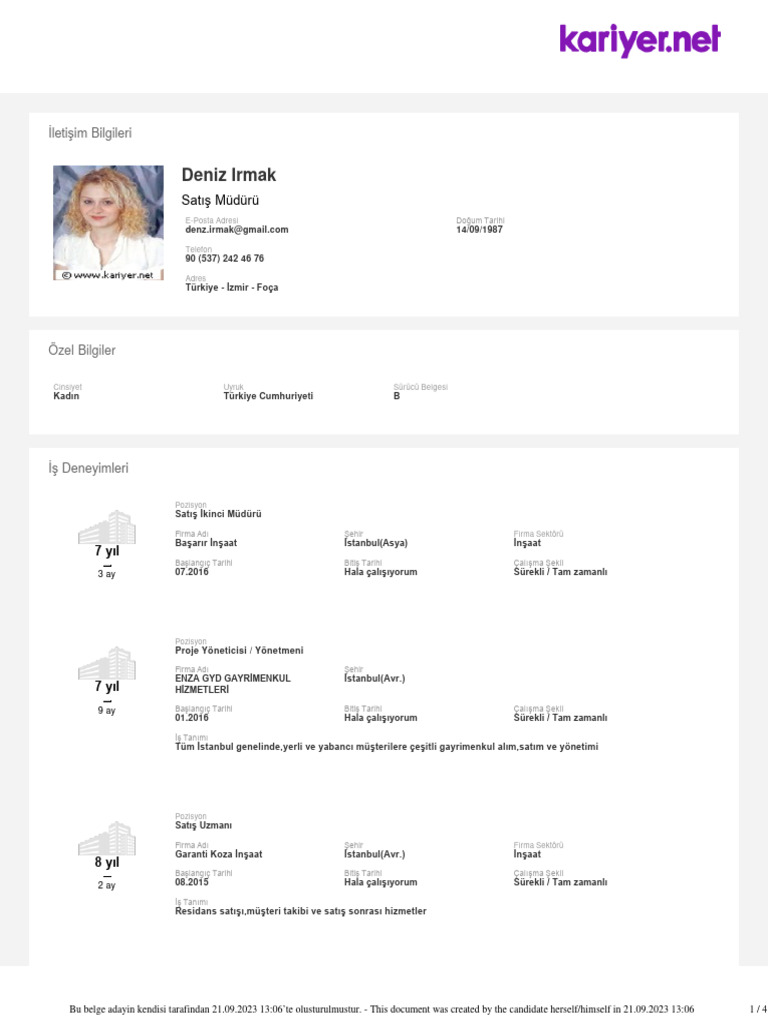Click the phone number 90 (537) 242 46 76
The width and height of the screenshot is (768, 1024).
225,258
